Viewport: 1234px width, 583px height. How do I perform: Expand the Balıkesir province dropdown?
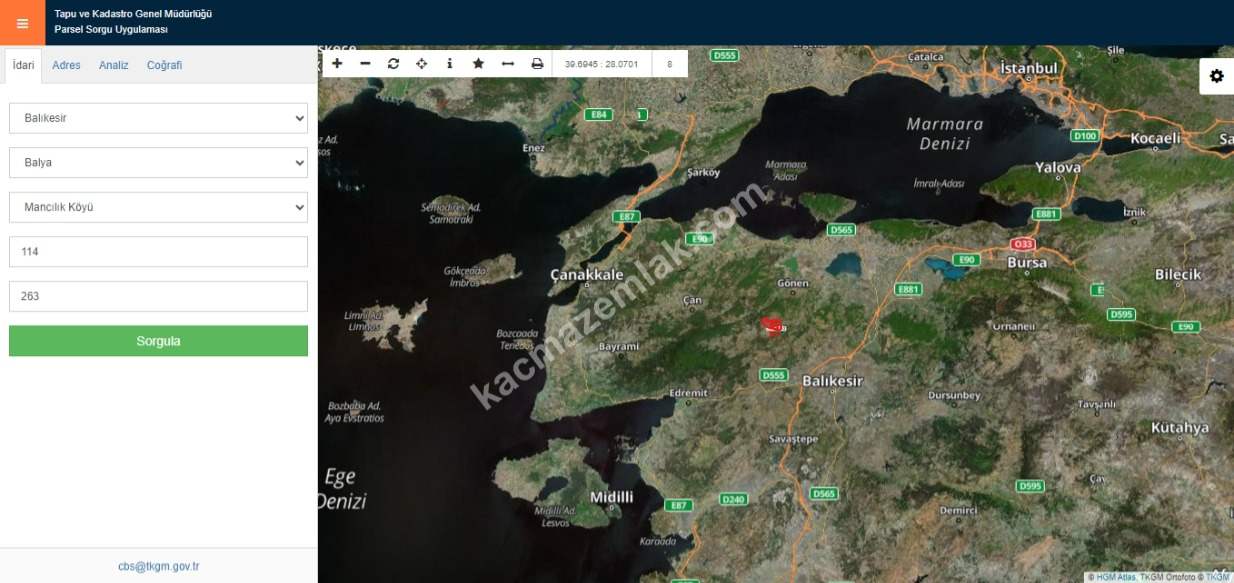tap(158, 118)
